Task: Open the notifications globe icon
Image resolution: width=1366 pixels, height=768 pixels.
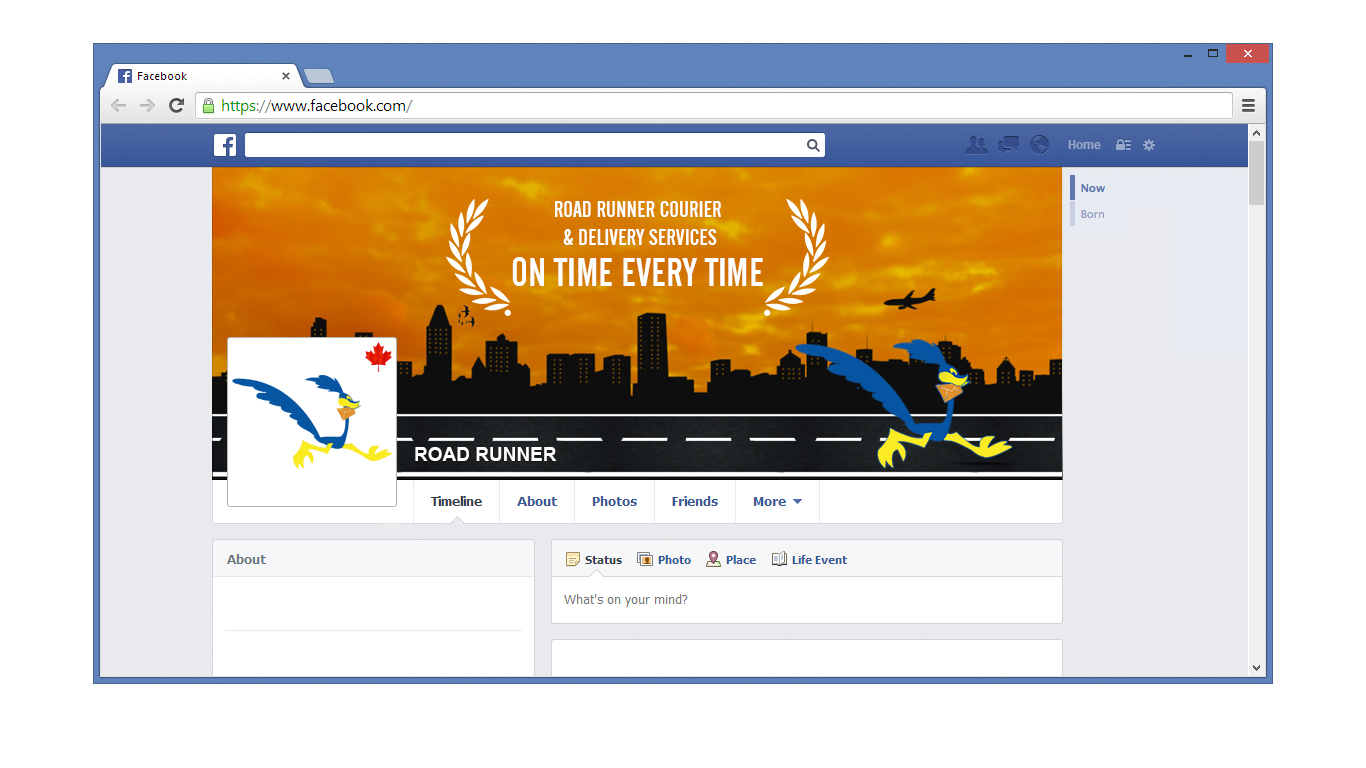Action: (1040, 145)
